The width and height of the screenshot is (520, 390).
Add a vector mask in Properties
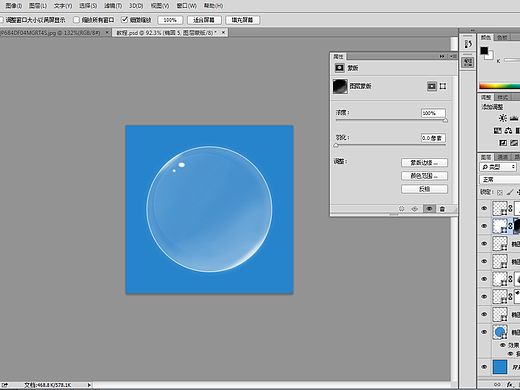tap(443, 86)
